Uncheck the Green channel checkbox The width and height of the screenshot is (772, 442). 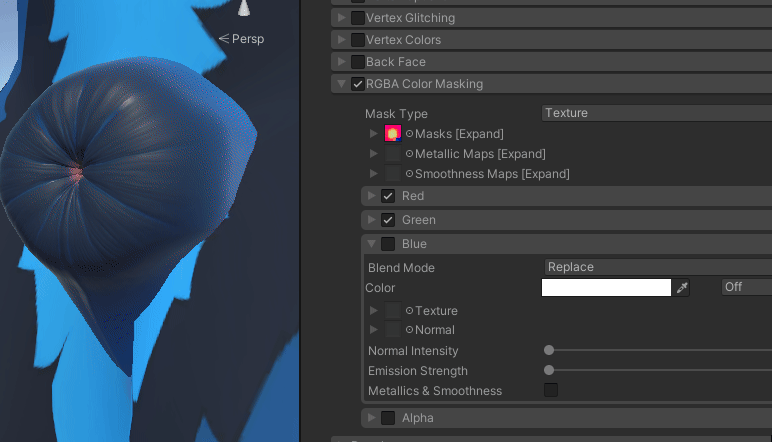(x=388, y=220)
